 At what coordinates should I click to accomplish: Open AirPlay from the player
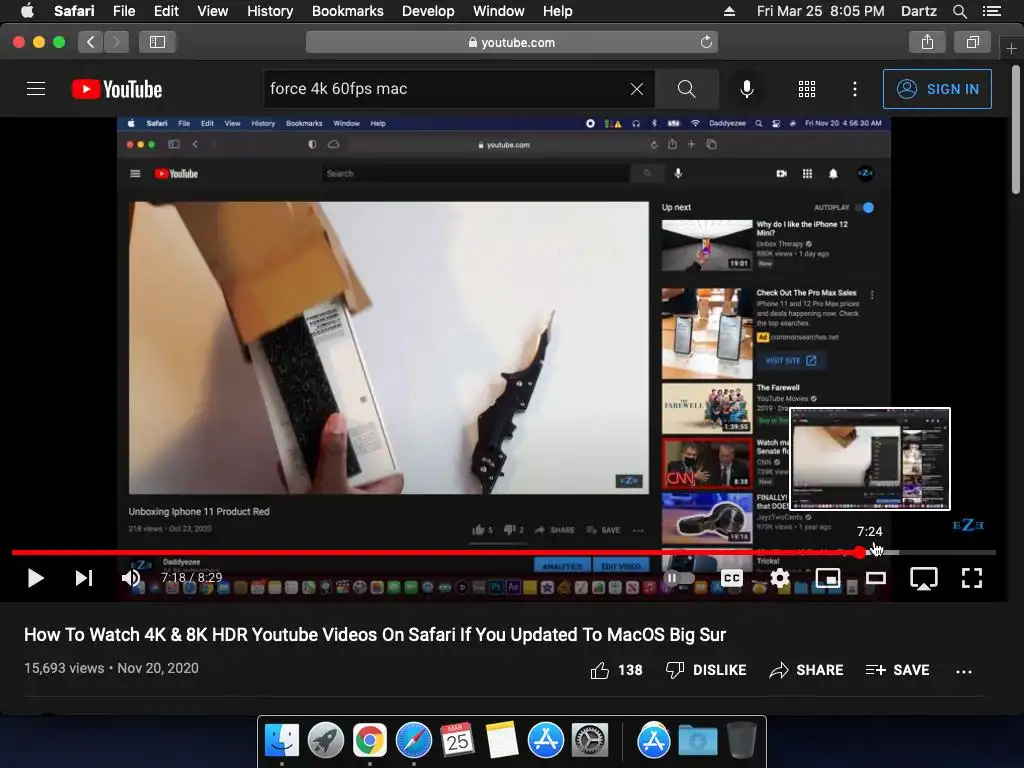923,578
